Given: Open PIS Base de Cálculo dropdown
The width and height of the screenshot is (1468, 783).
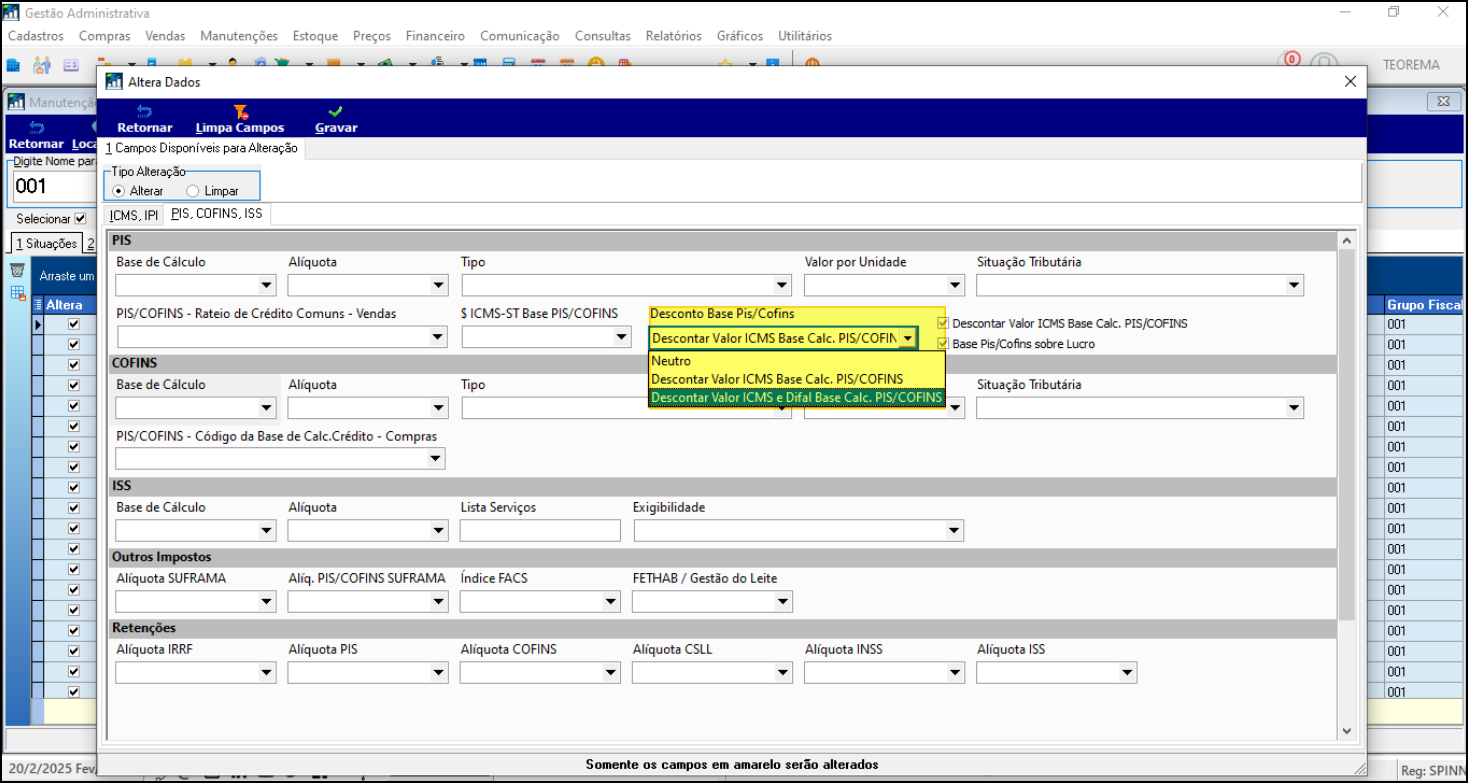Looking at the screenshot, I should tap(266, 286).
